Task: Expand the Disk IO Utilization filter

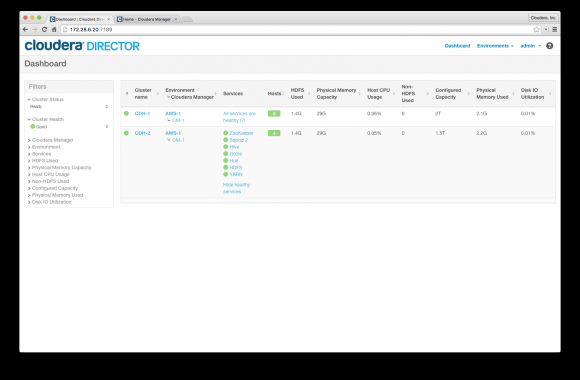Action: coord(50,202)
